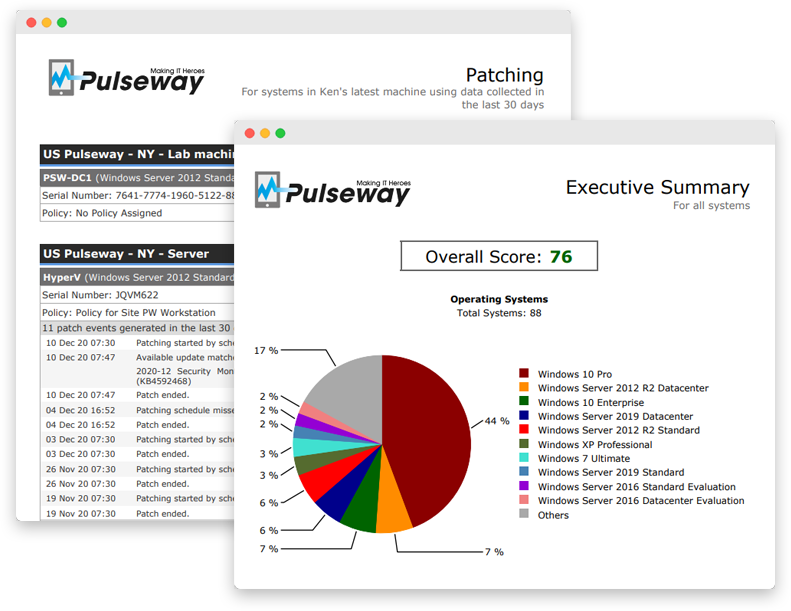Click the Pulseway logo in the Patching report
The width and height of the screenshot is (791, 611).
click(x=126, y=77)
